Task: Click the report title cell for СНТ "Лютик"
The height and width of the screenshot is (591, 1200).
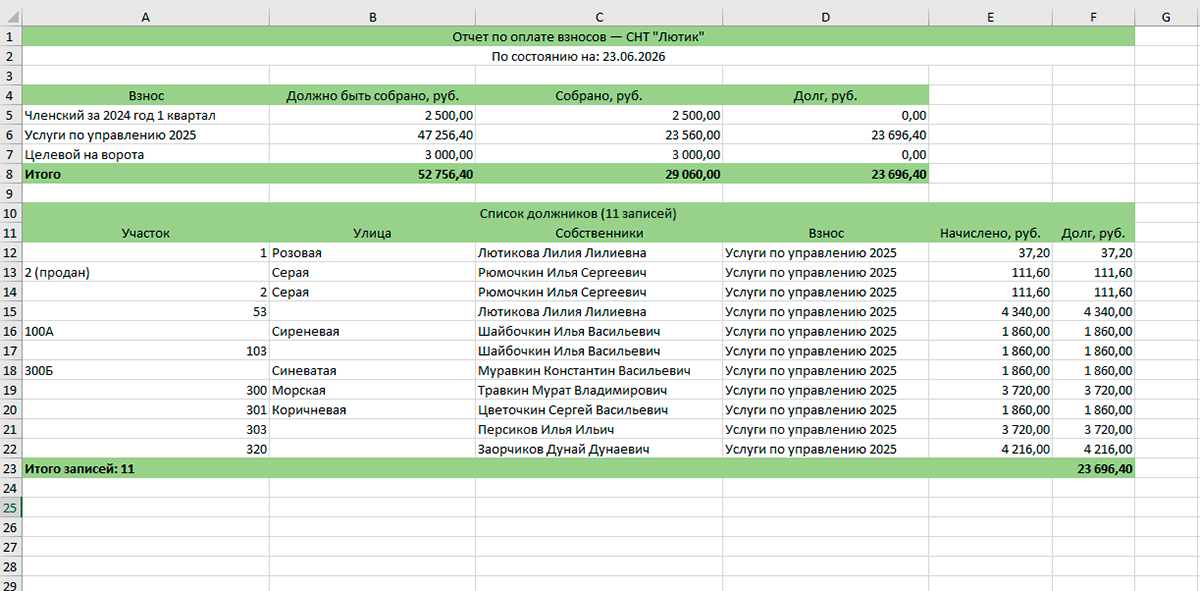Action: click(579, 37)
